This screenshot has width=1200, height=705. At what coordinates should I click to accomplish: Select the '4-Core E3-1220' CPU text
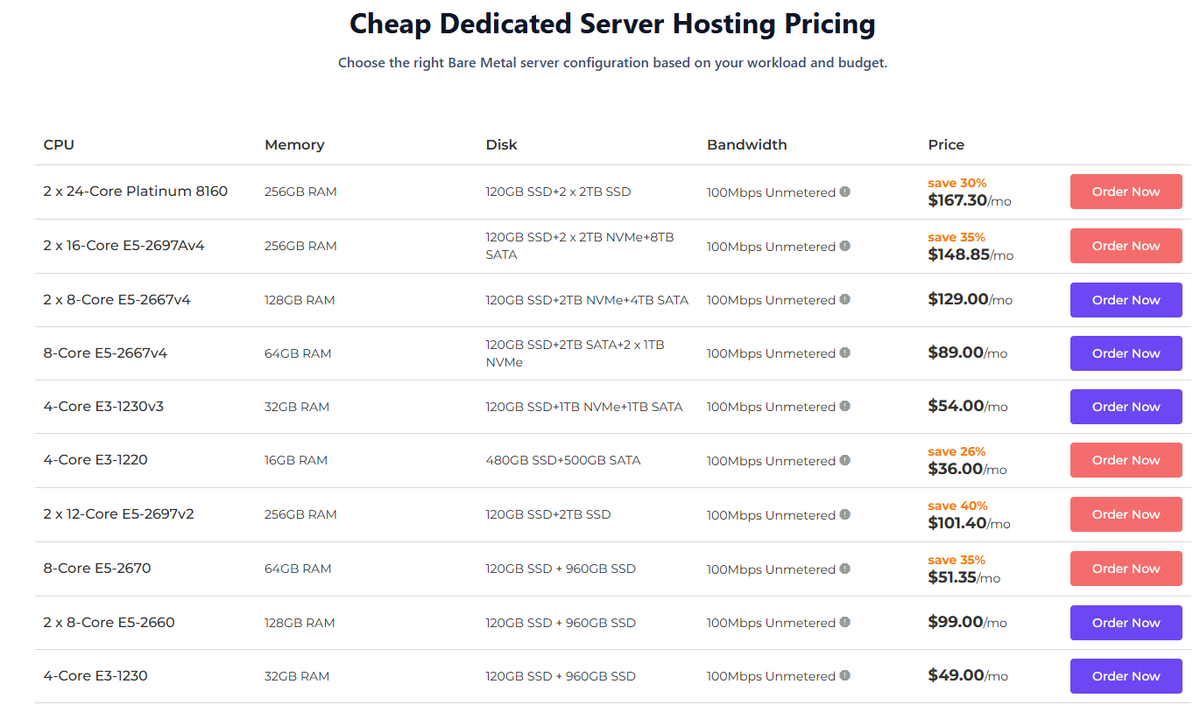[x=95, y=460]
